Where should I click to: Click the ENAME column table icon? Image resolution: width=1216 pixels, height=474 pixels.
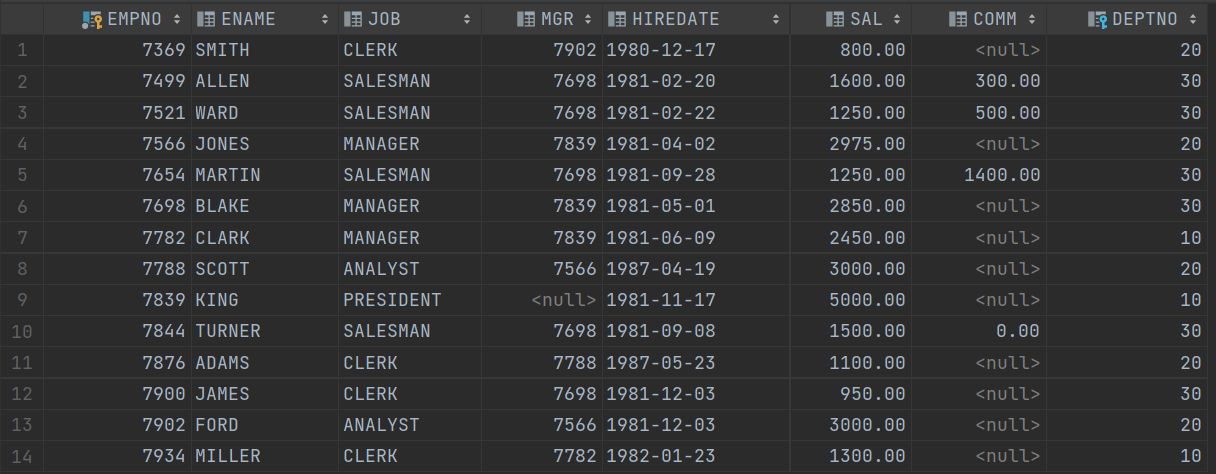(x=206, y=19)
